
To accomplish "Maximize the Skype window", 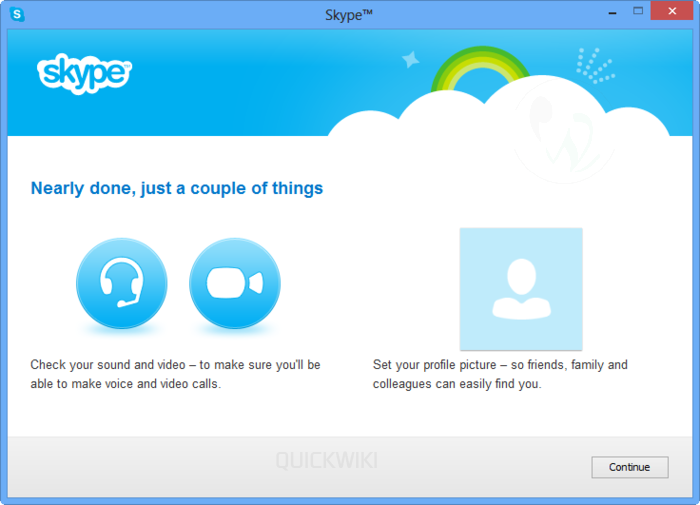I will 638,12.
